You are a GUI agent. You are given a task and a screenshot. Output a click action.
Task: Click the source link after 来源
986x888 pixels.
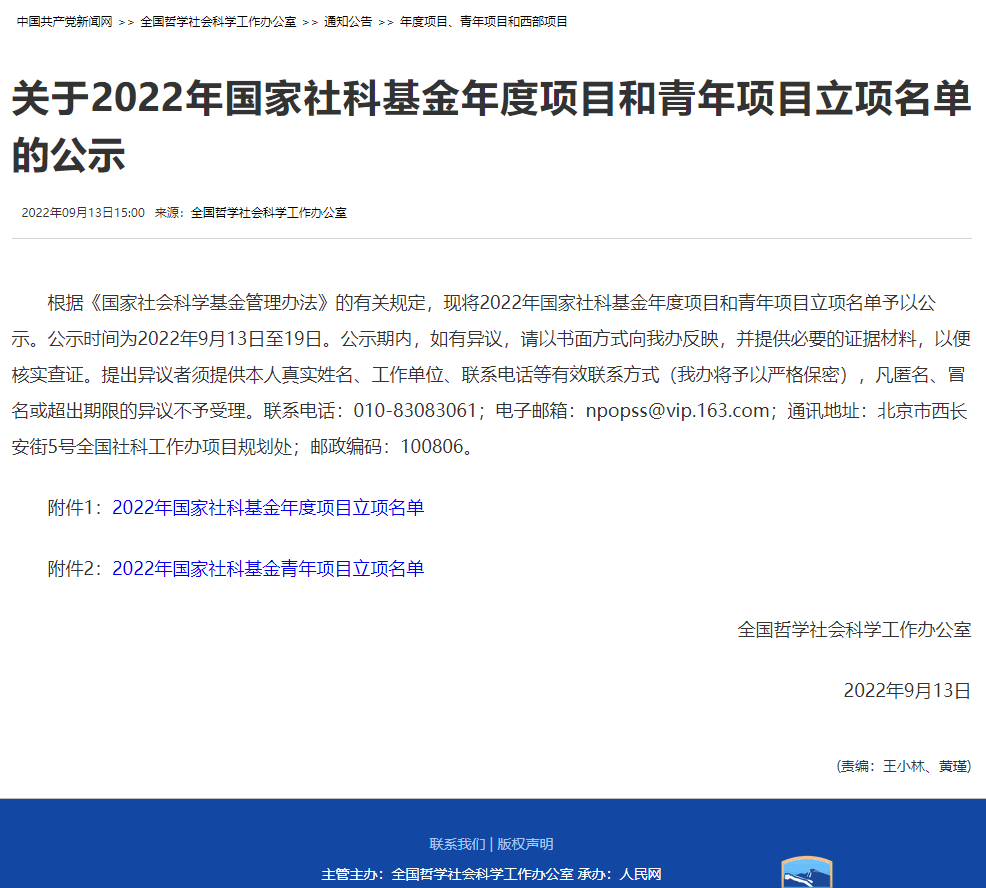[x=268, y=213]
